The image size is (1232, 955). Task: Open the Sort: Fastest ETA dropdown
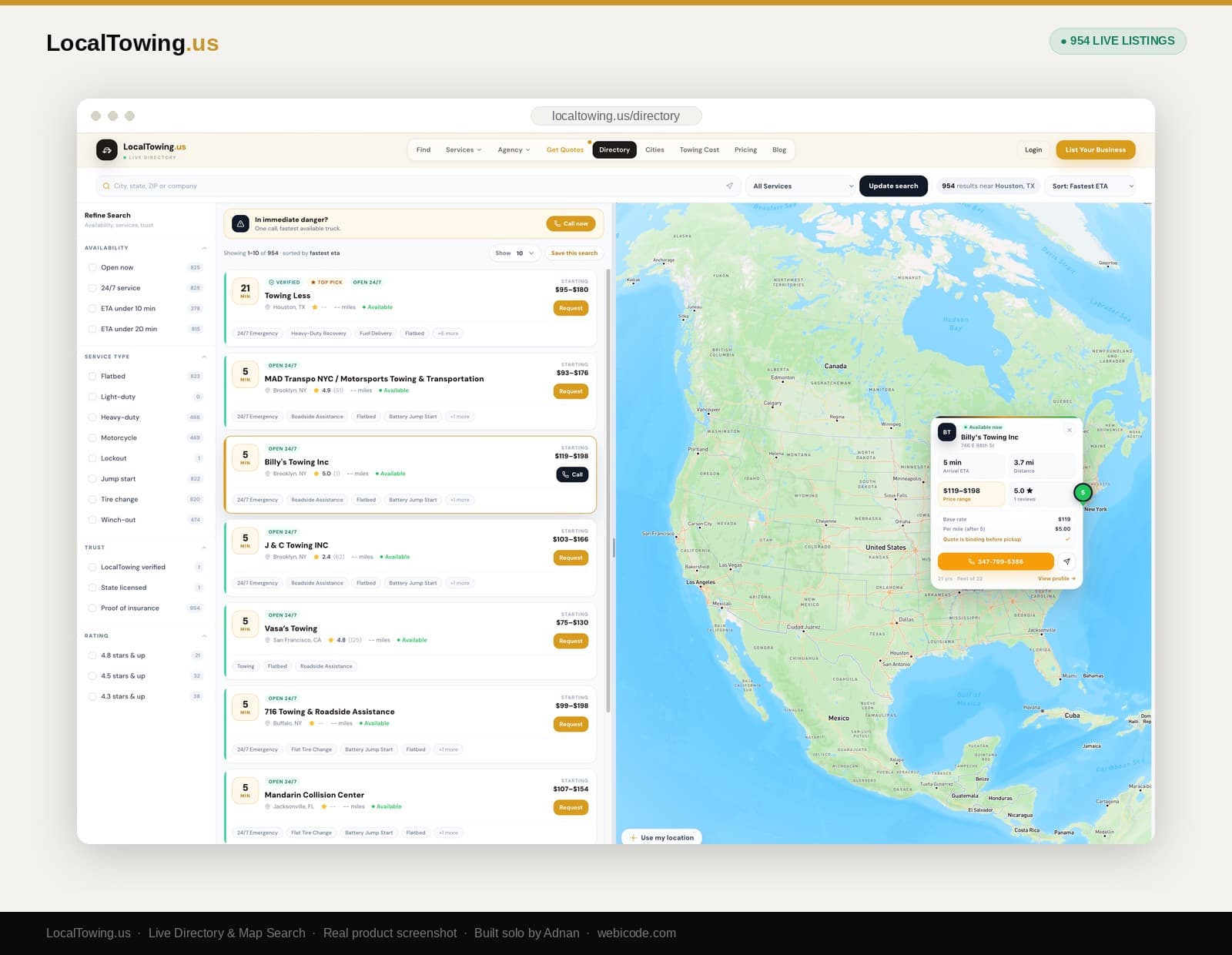coord(1090,186)
